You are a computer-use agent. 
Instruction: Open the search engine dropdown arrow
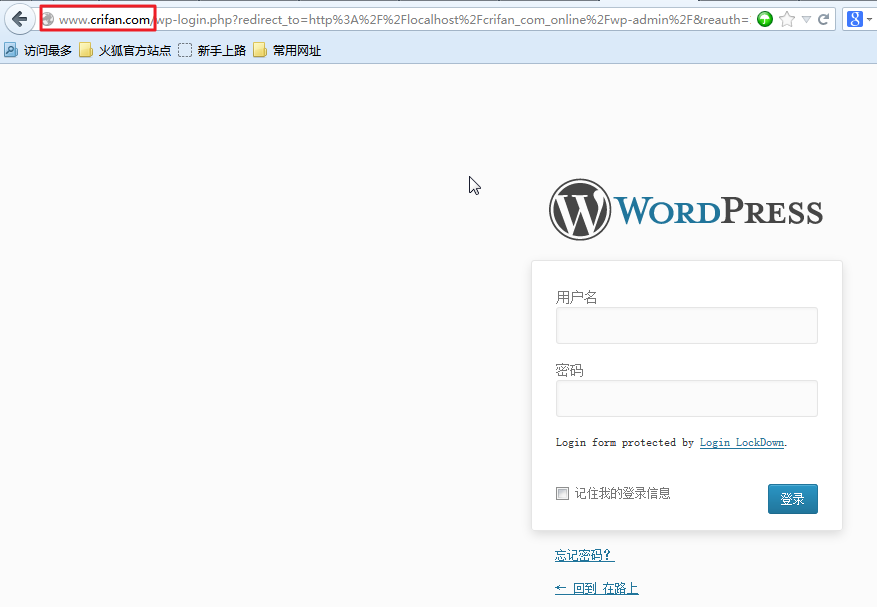point(869,20)
